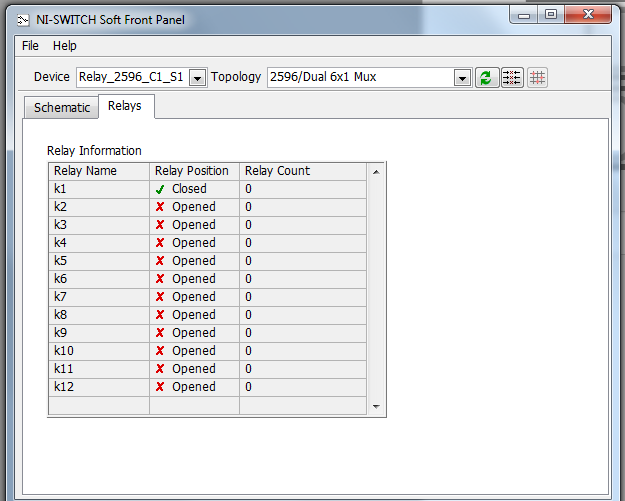This screenshot has width=625, height=501.
Task: Click the 2596/Dual 6x1 Mux topology field
Action: coord(361,77)
